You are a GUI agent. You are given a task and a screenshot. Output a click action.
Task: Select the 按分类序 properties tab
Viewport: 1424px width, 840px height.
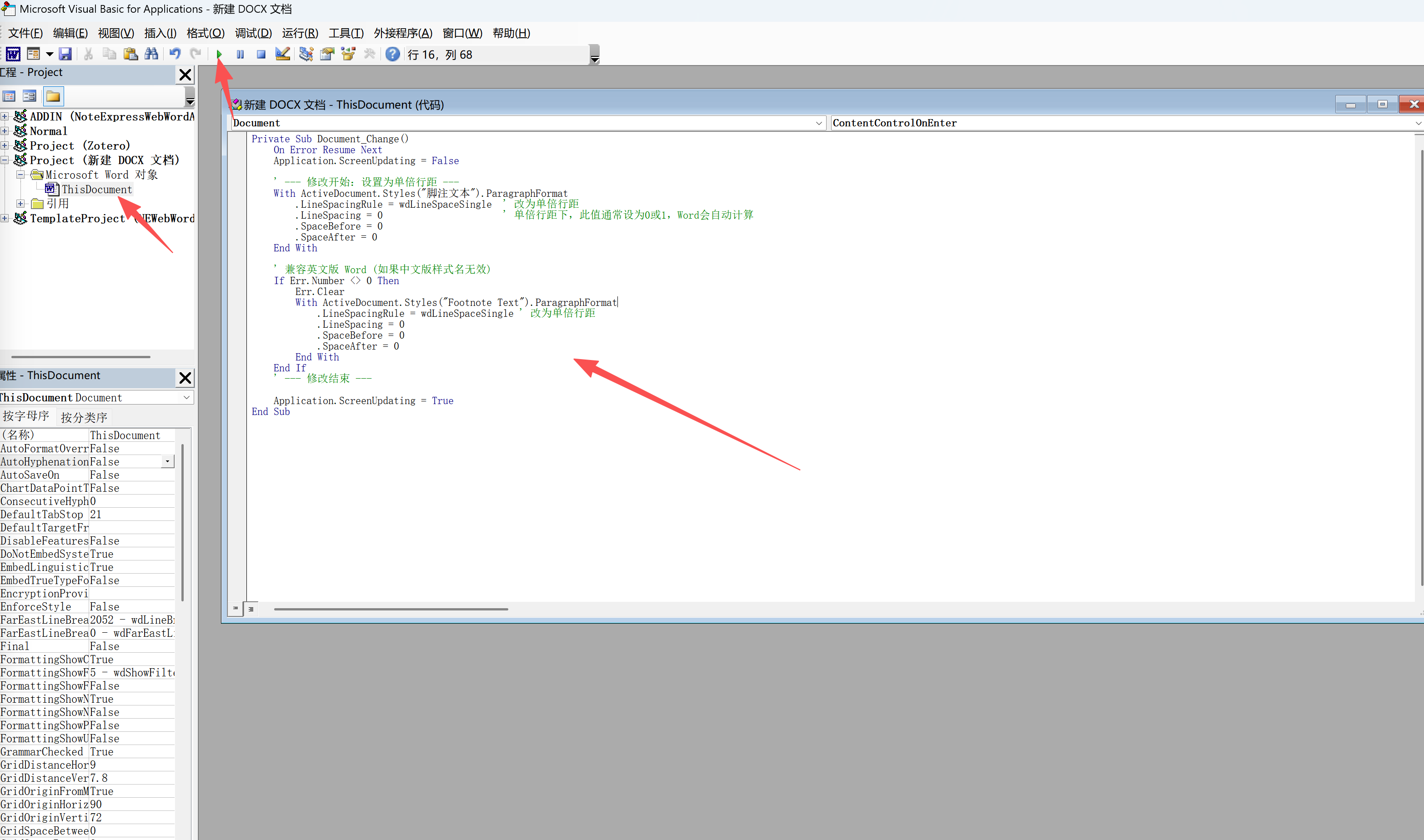[x=84, y=417]
